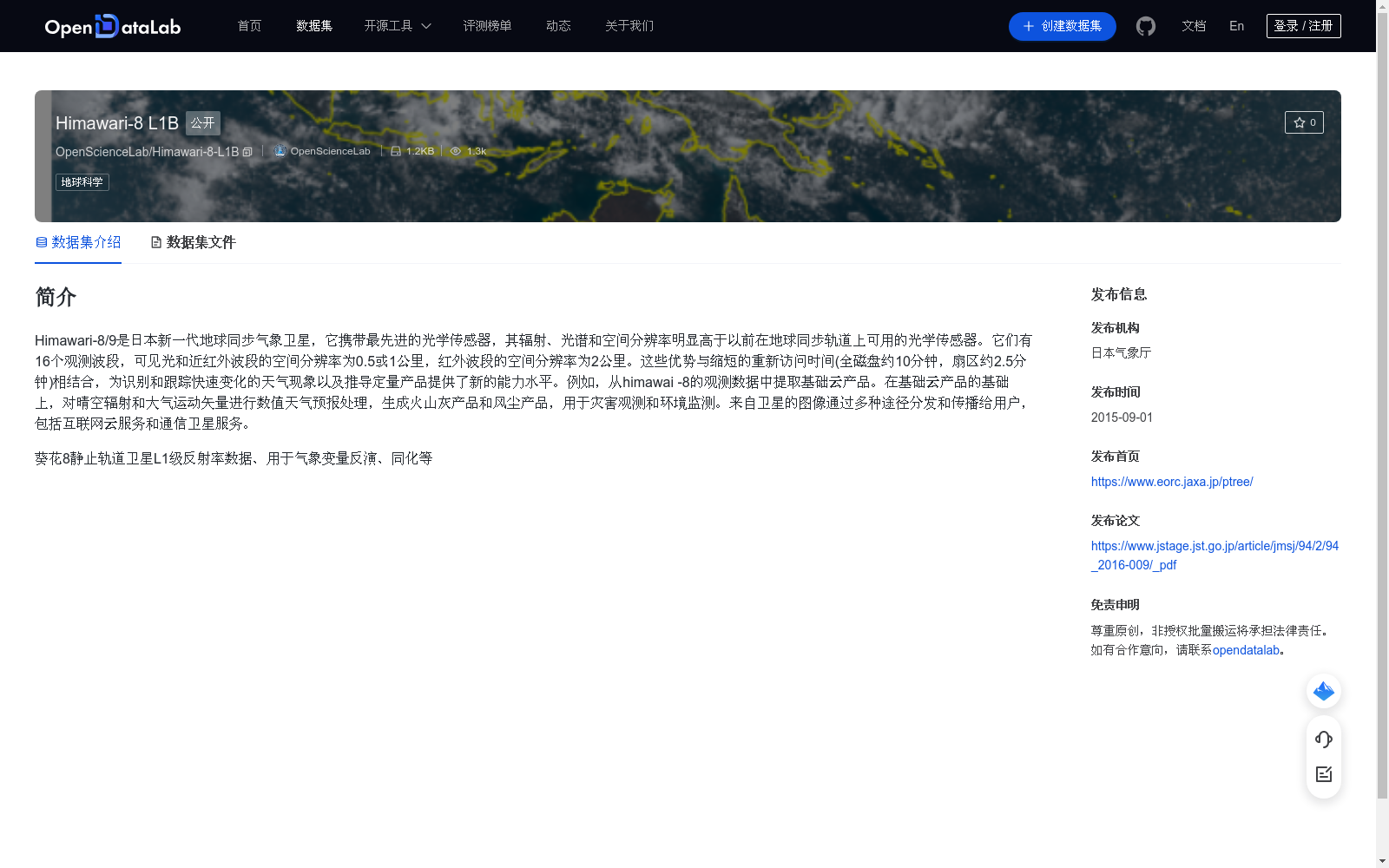The height and width of the screenshot is (868, 1389).
Task: Open the jstage.jst.go.jp paper link
Action: (x=1215, y=556)
